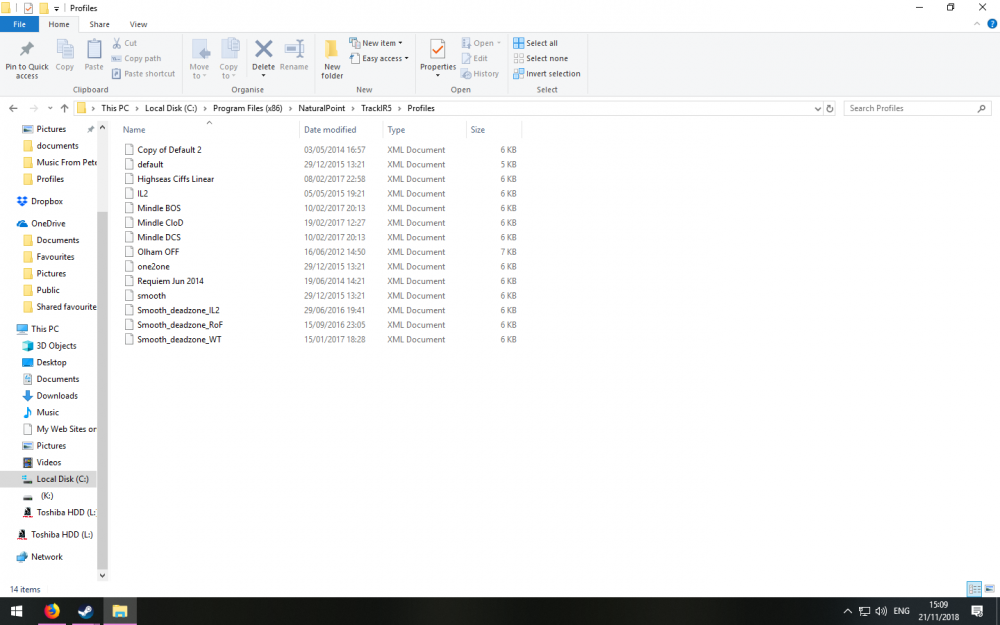
Task: Create a New folder via ribbon icon
Action: pos(332,50)
